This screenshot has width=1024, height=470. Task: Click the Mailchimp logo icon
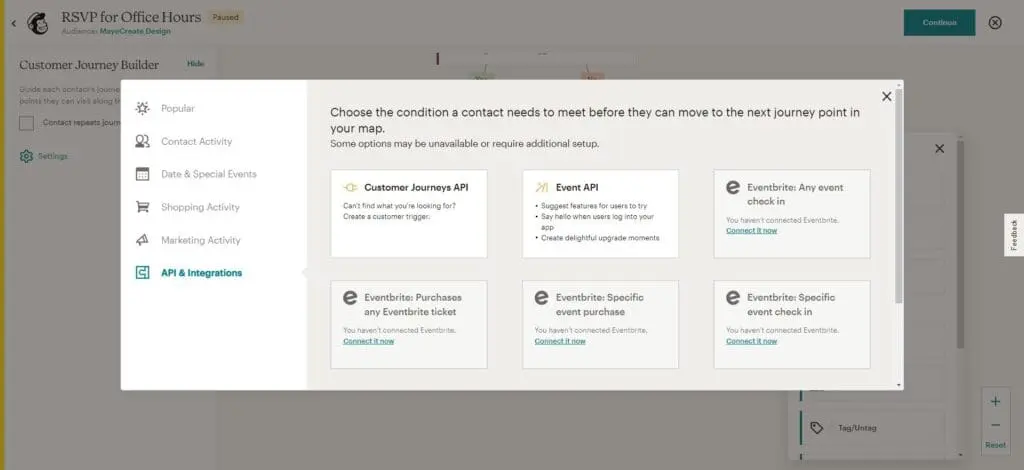[38, 23]
